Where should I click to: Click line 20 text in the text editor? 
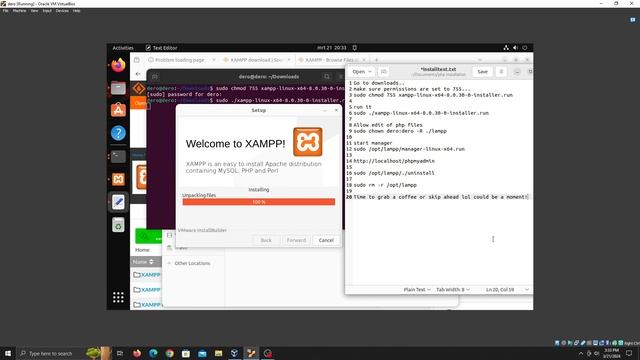coord(441,197)
